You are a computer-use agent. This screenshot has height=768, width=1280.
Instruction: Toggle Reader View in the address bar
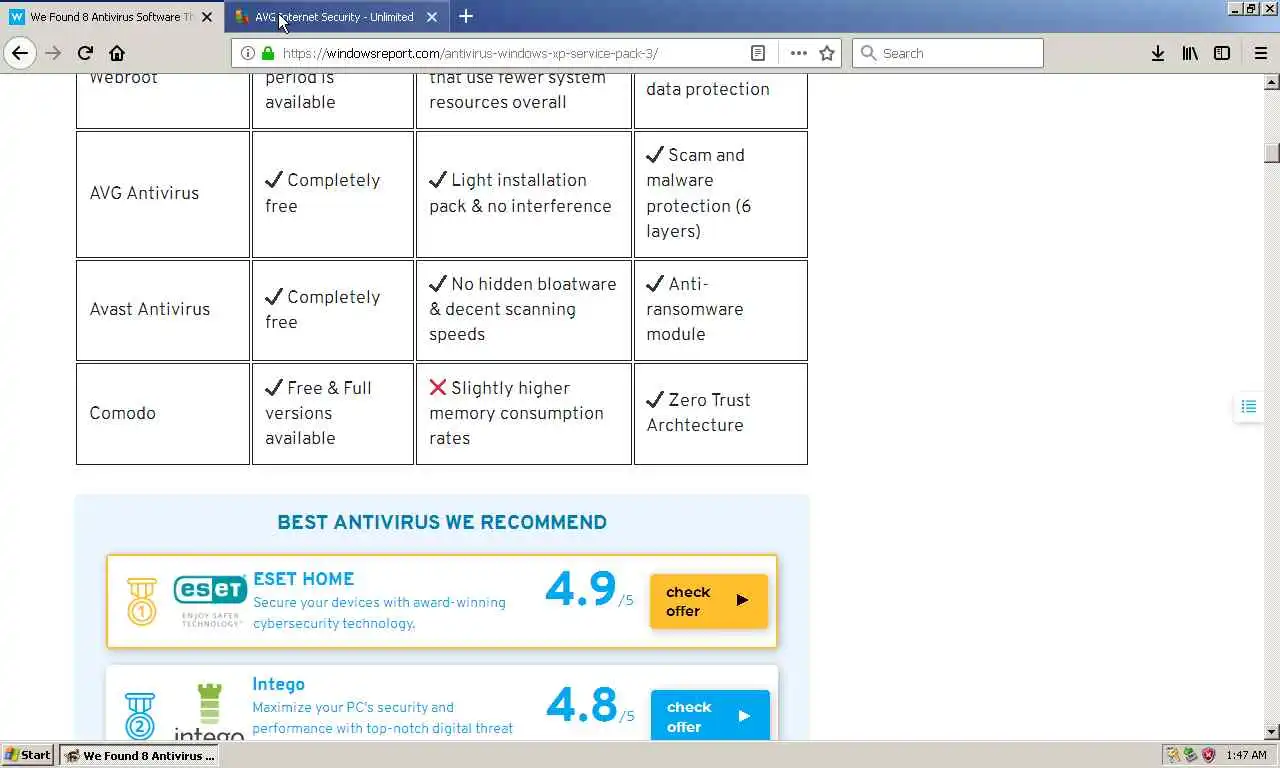758,53
